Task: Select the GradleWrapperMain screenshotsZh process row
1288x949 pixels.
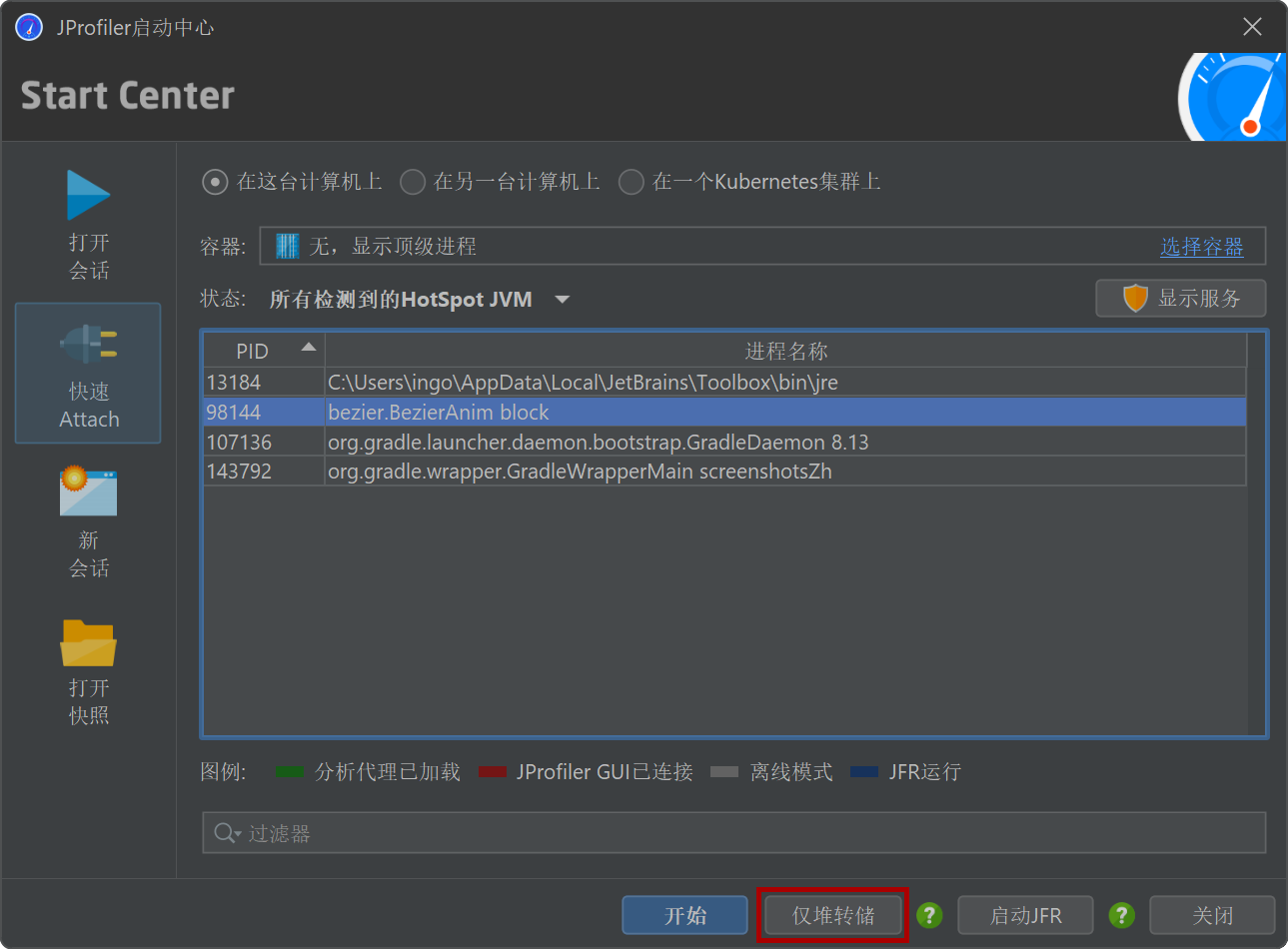Action: click(x=724, y=472)
